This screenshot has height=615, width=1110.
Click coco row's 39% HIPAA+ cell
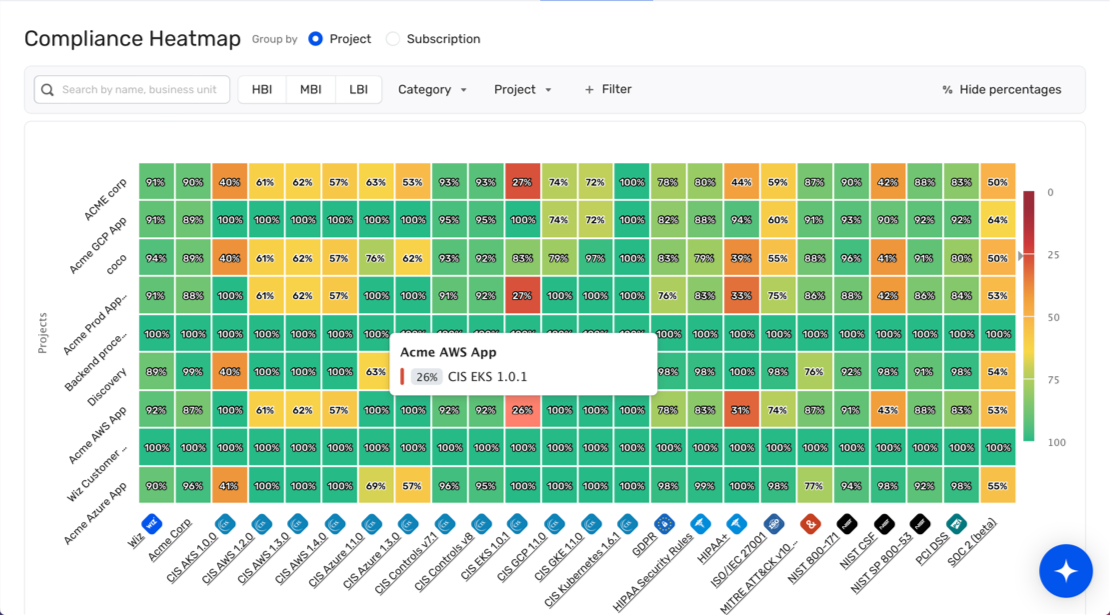click(741, 258)
